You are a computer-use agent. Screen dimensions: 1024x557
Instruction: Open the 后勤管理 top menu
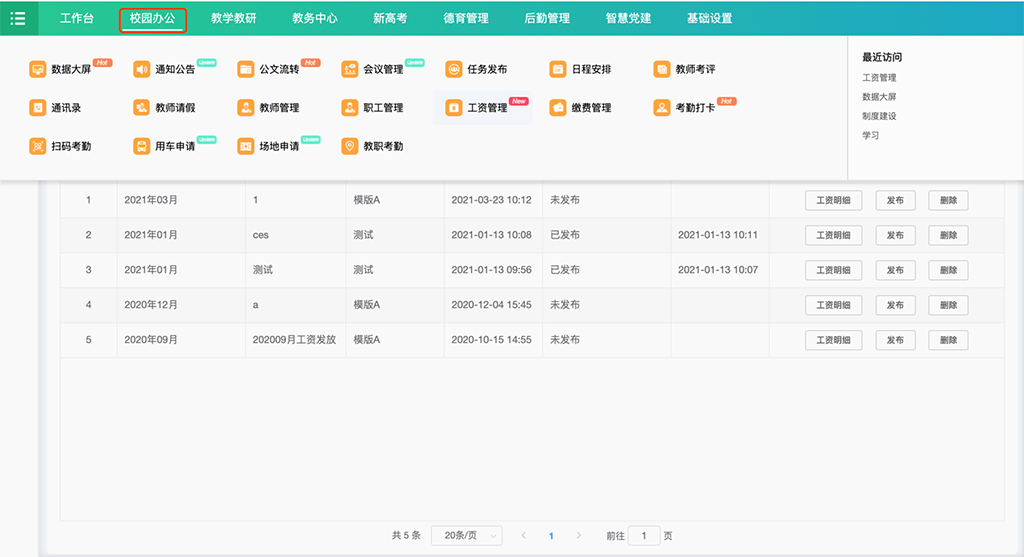pos(547,18)
